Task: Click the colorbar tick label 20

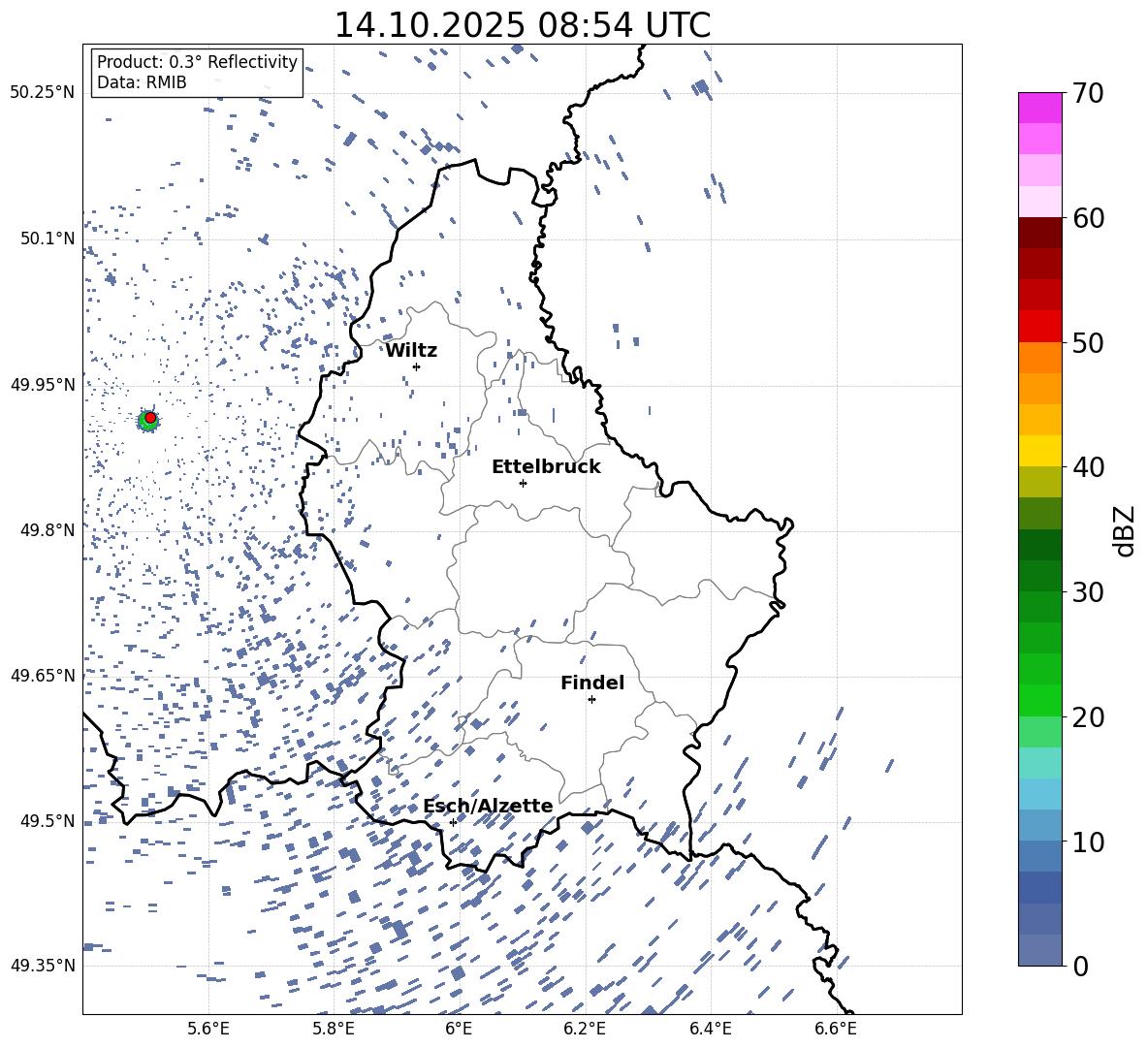Action: pos(1089,717)
